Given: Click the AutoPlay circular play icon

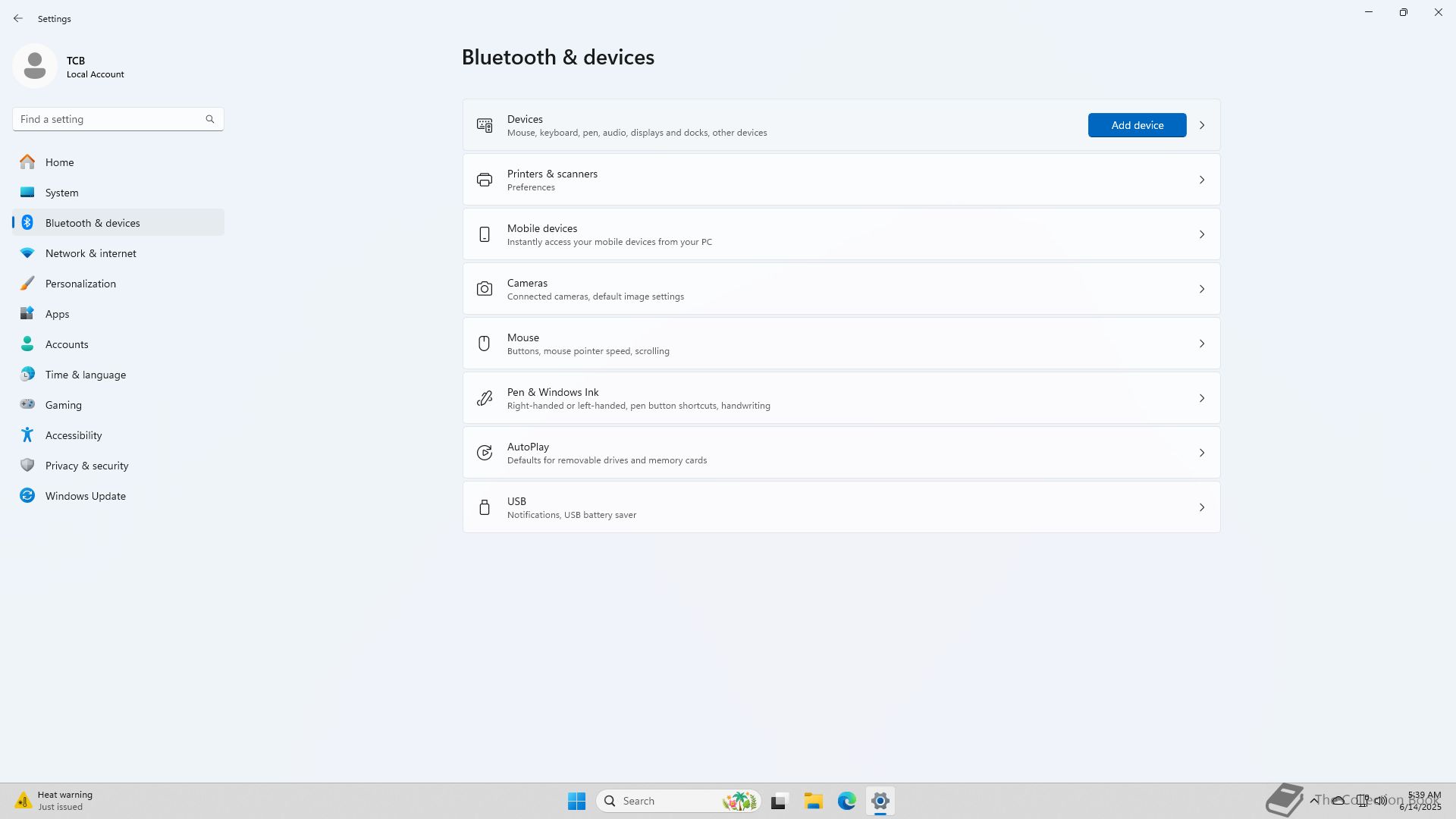Looking at the screenshot, I should [484, 453].
